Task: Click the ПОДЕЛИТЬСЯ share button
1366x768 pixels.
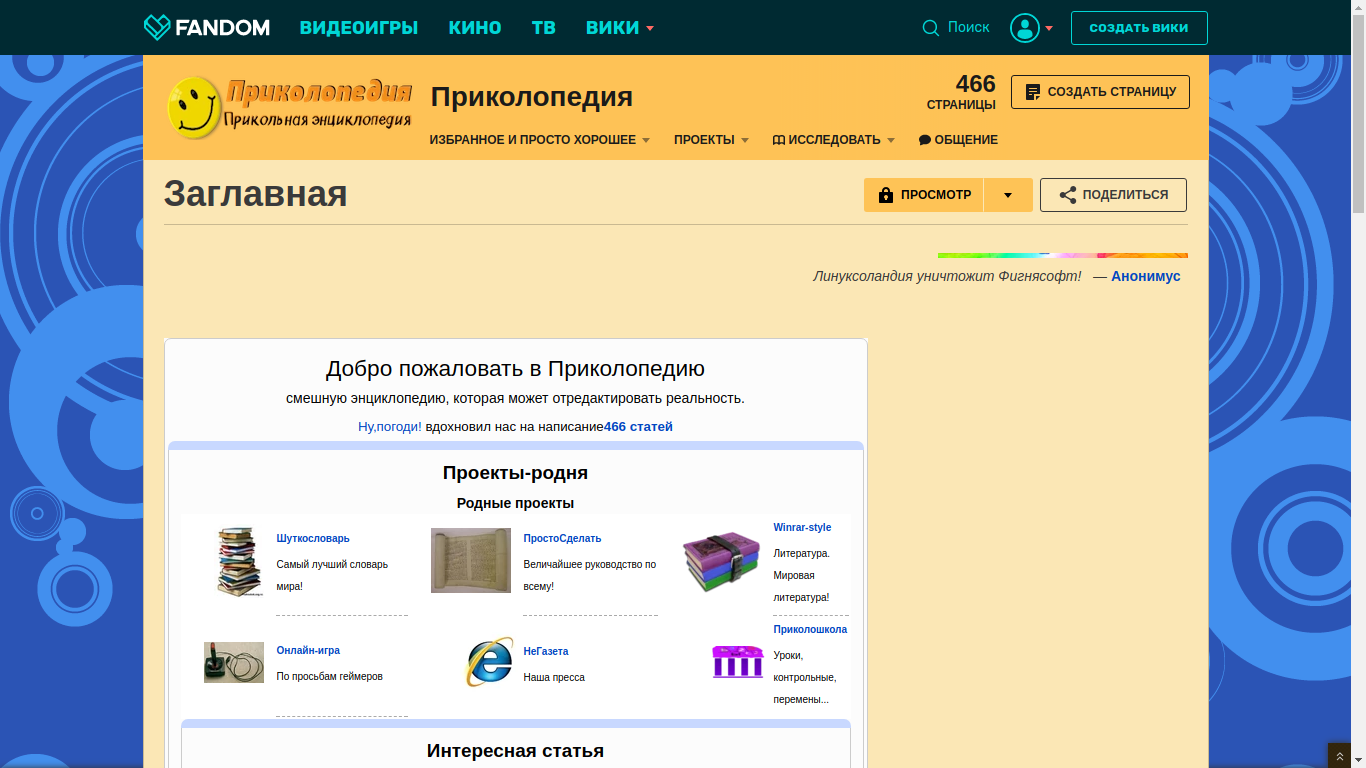Action: click(x=1113, y=195)
